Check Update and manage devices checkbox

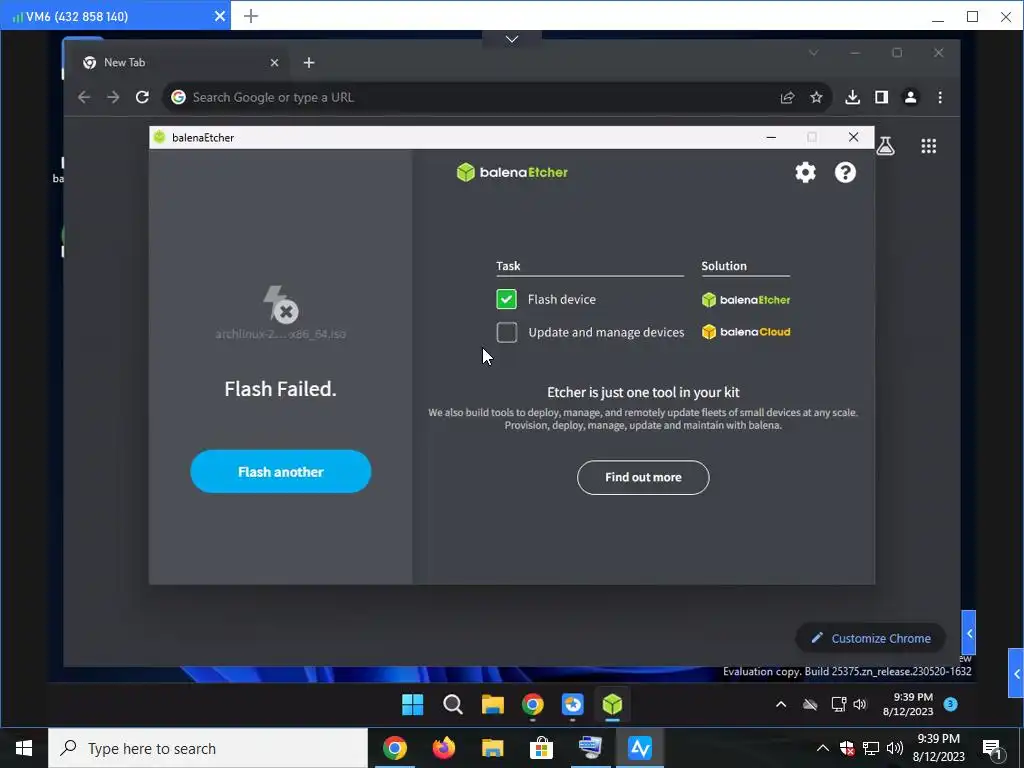pyautogui.click(x=507, y=332)
